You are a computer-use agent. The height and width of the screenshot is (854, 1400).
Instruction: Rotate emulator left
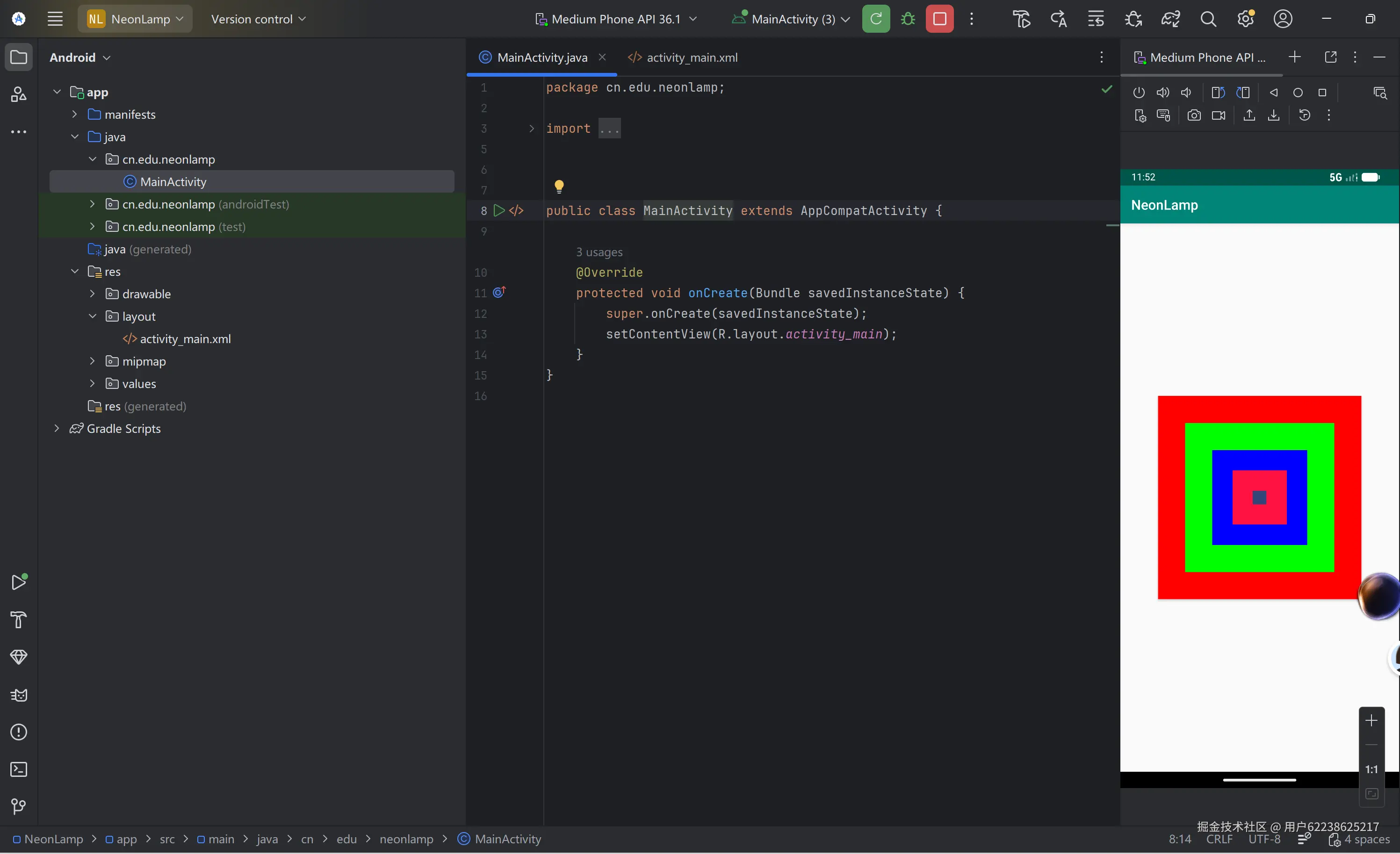click(1218, 93)
